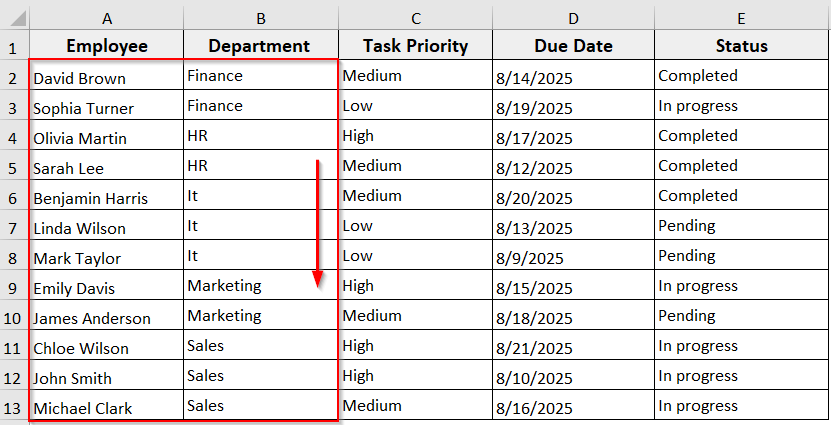Select Michael Clark's Sales department cell

260,407
